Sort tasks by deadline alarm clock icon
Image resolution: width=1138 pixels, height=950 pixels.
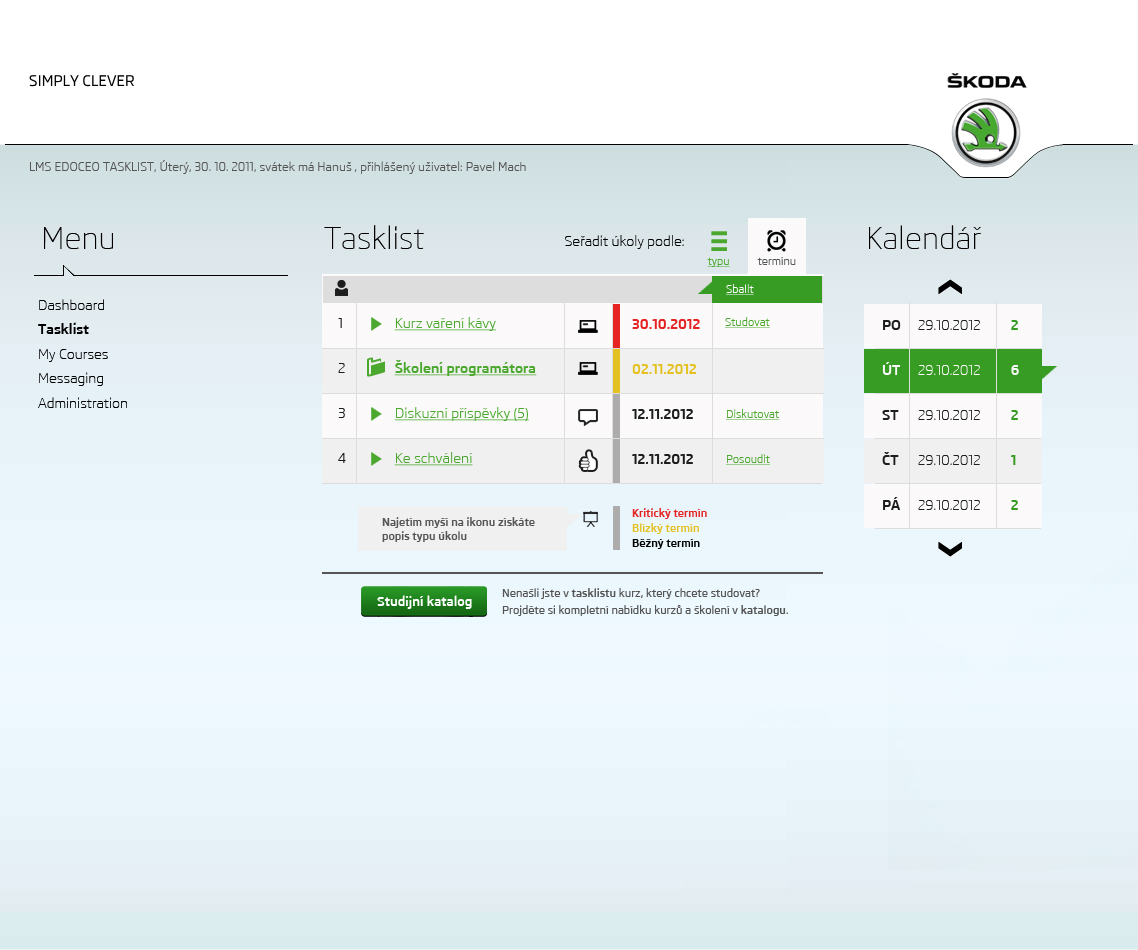pyautogui.click(x=776, y=240)
